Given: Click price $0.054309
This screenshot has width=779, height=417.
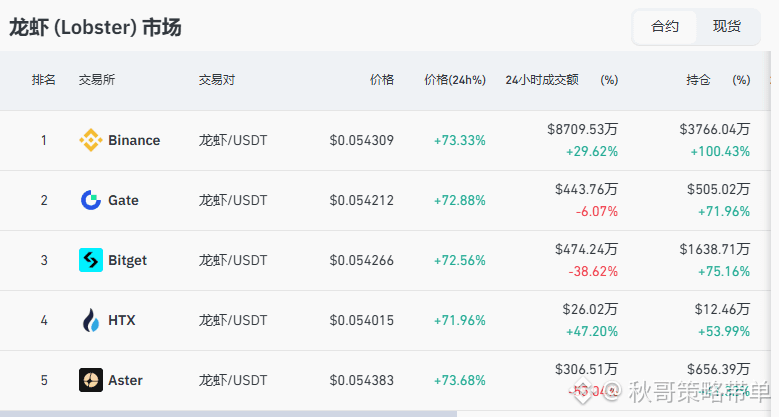Looking at the screenshot, I should click(362, 141).
